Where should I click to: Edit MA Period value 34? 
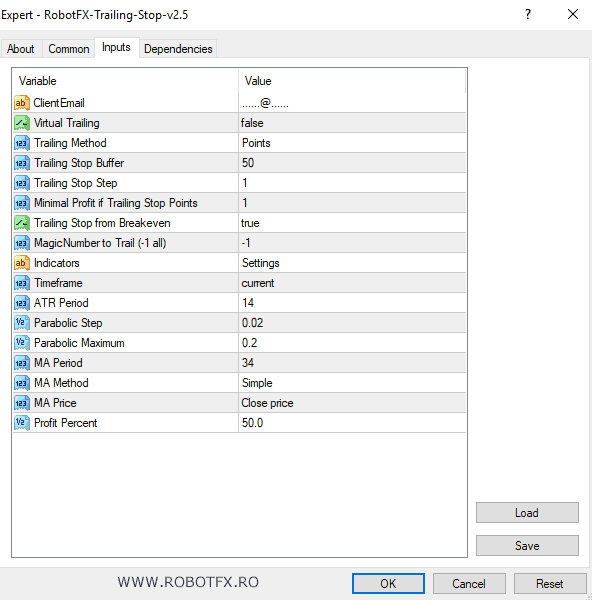(x=352, y=363)
